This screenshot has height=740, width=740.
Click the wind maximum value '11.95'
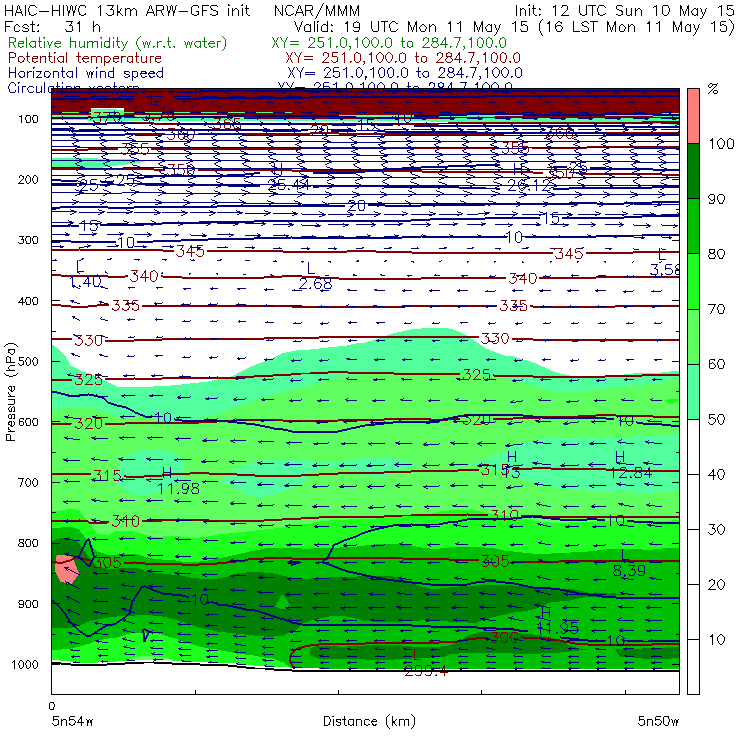[x=557, y=628]
